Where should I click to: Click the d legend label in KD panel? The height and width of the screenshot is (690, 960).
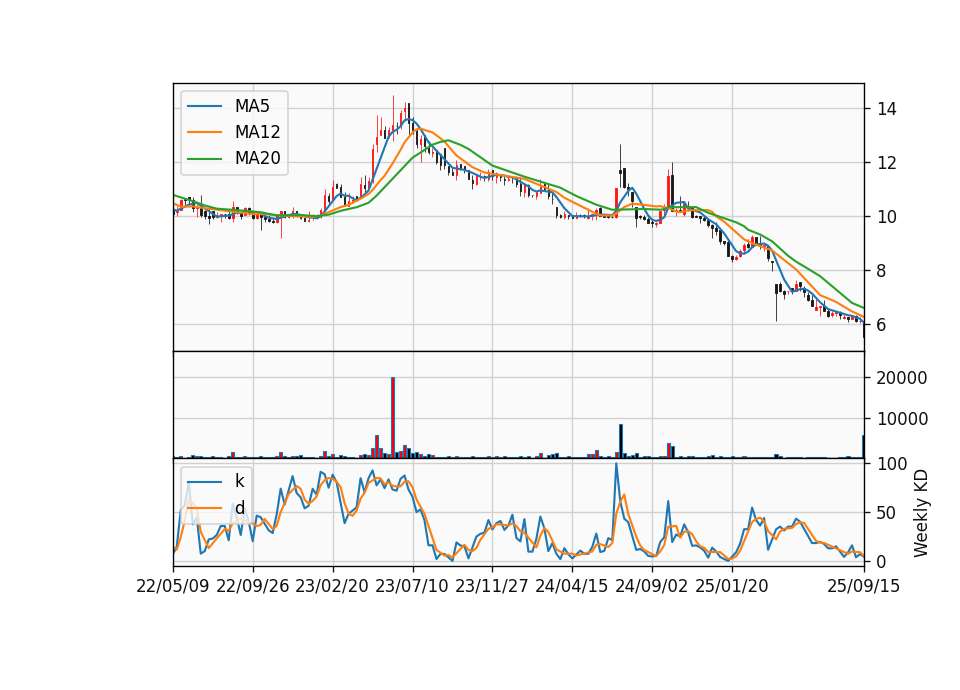click(240, 508)
